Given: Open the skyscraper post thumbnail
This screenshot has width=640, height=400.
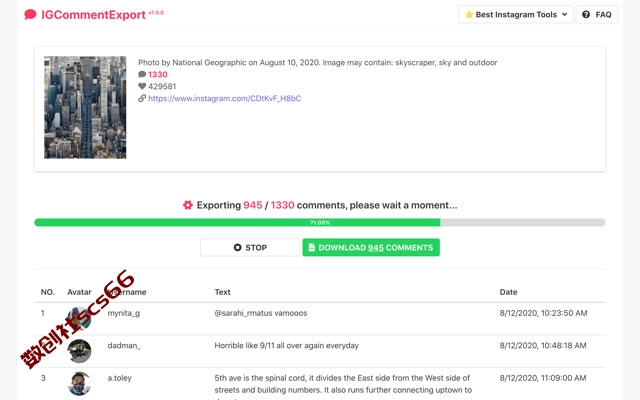Looking at the screenshot, I should (85, 107).
